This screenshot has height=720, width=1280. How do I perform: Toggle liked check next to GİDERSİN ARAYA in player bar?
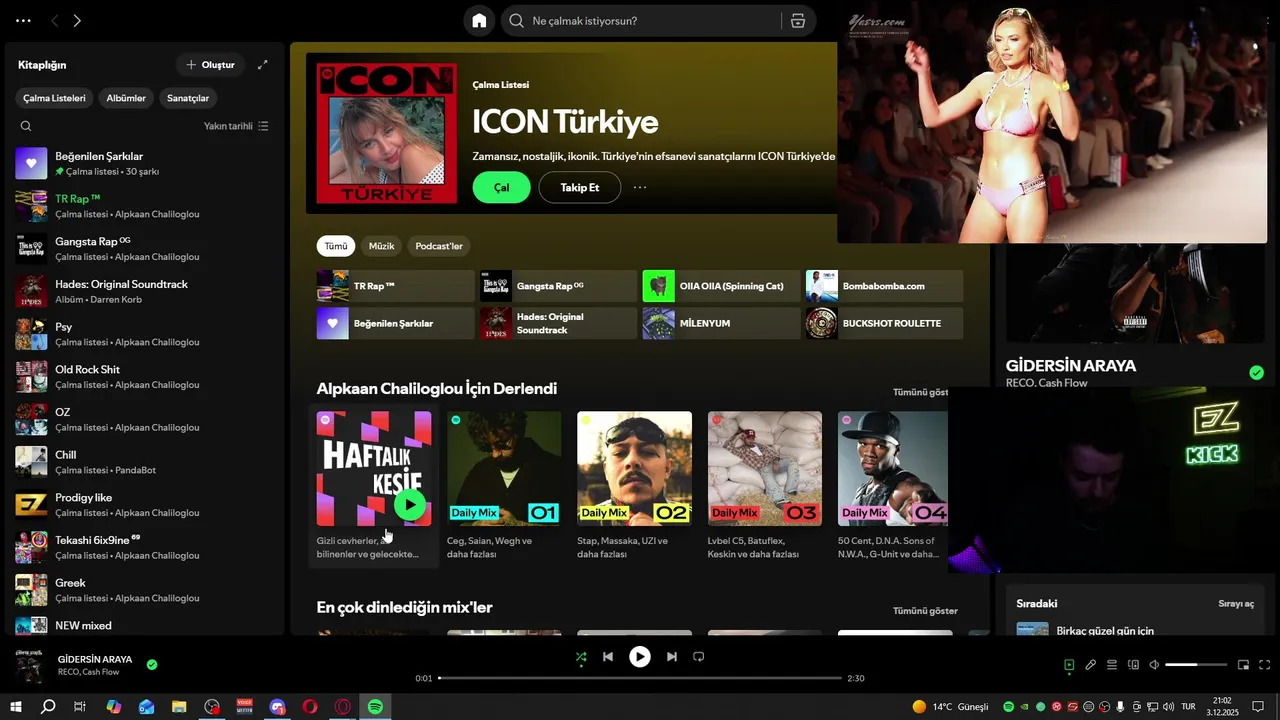pyautogui.click(x=152, y=664)
